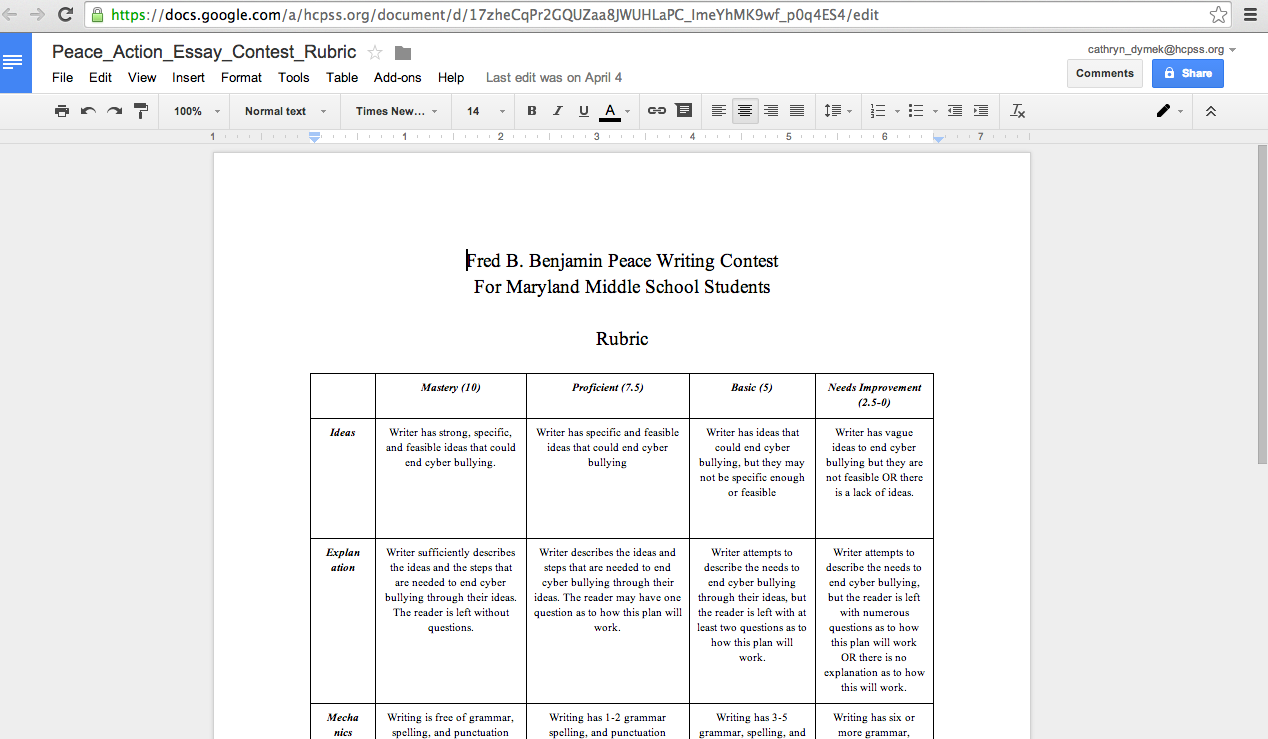The height and width of the screenshot is (739, 1268).
Task: Toggle Italic formatting
Action: click(x=558, y=111)
